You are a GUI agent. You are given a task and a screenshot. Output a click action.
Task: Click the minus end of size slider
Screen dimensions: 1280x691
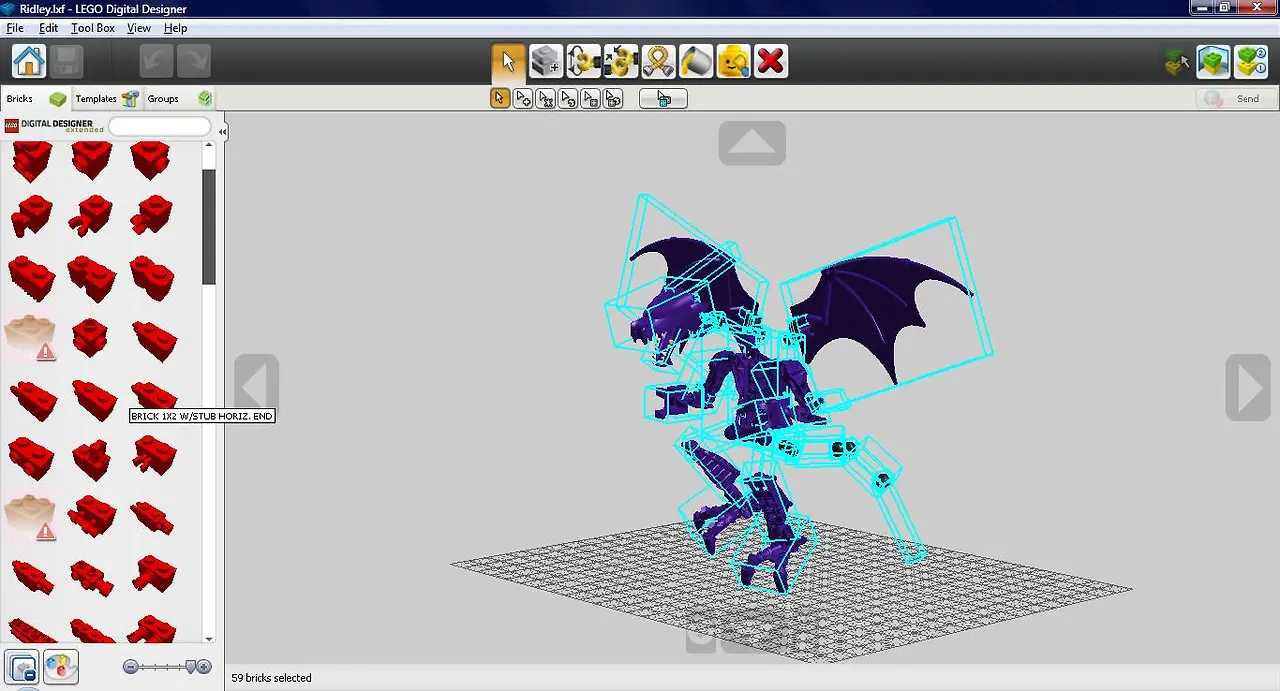click(130, 666)
